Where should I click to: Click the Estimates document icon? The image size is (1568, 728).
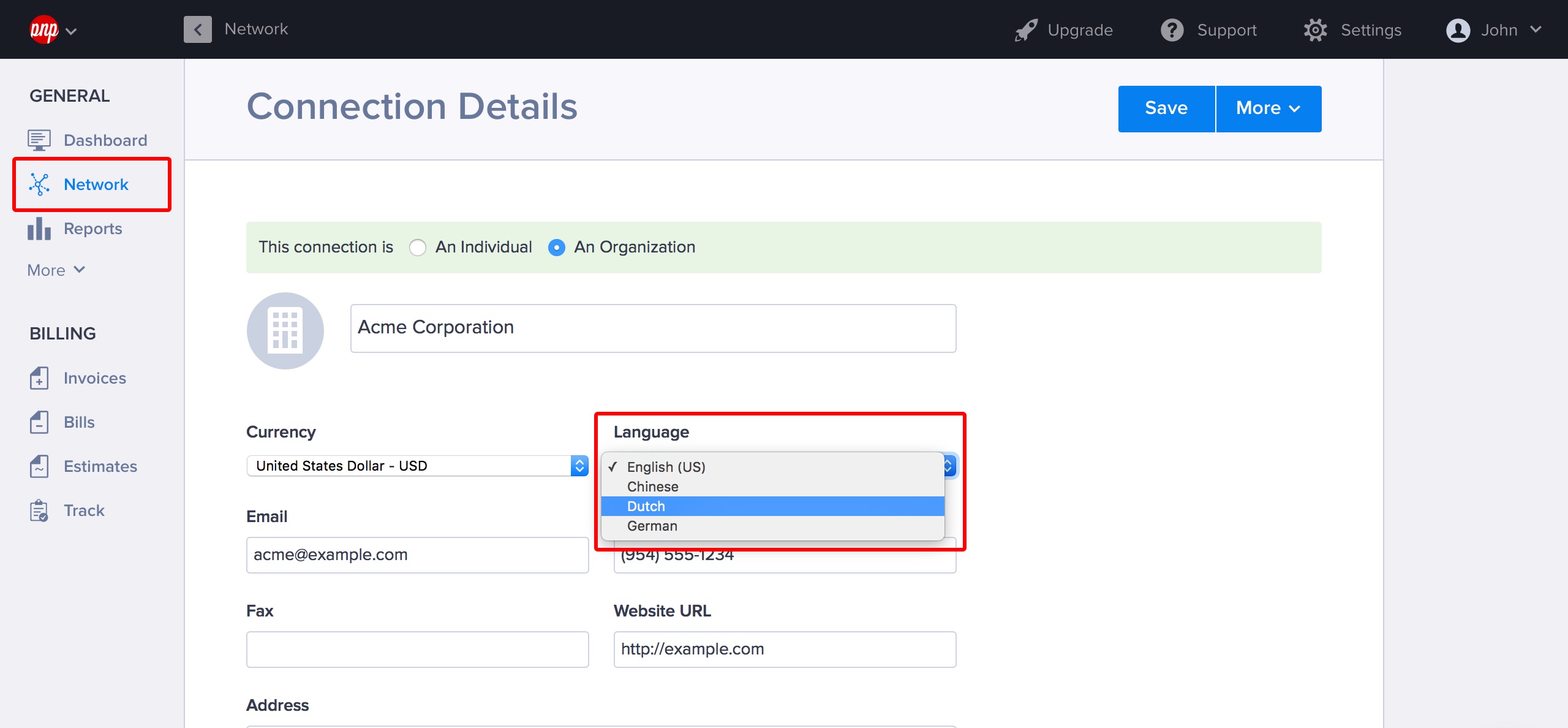pyautogui.click(x=39, y=466)
